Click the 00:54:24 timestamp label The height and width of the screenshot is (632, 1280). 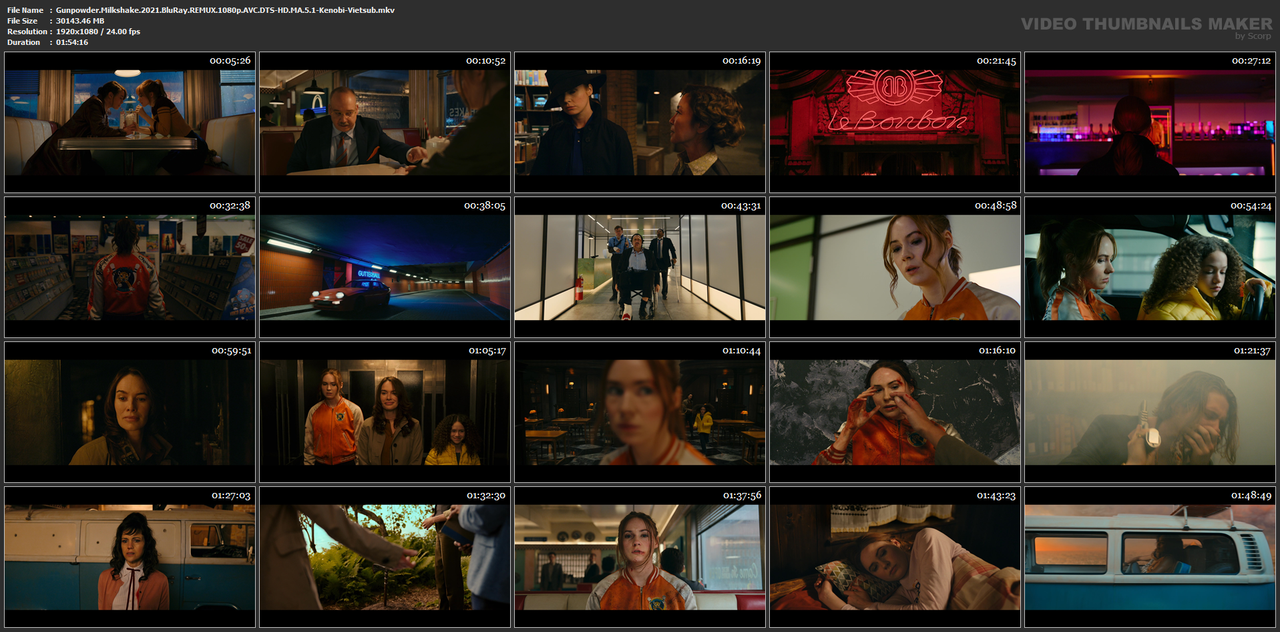[1251, 205]
